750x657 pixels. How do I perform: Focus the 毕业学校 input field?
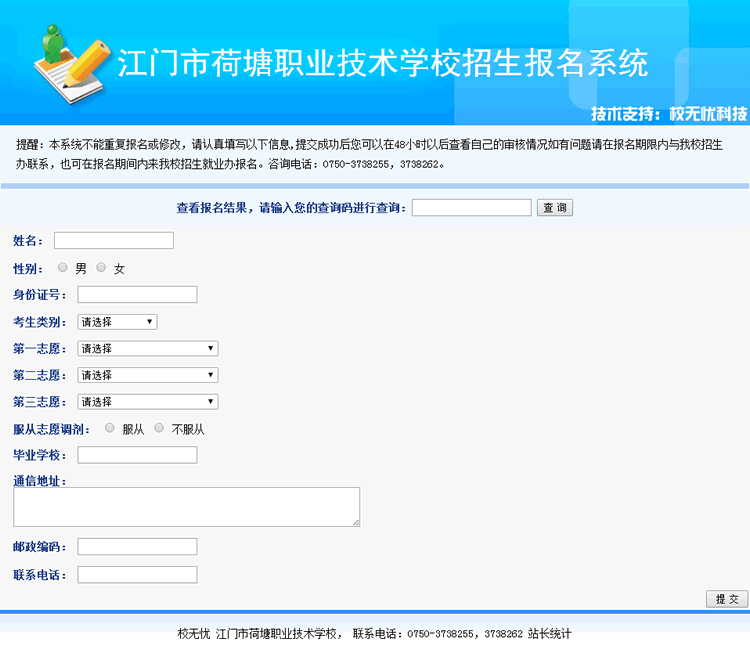(x=137, y=455)
